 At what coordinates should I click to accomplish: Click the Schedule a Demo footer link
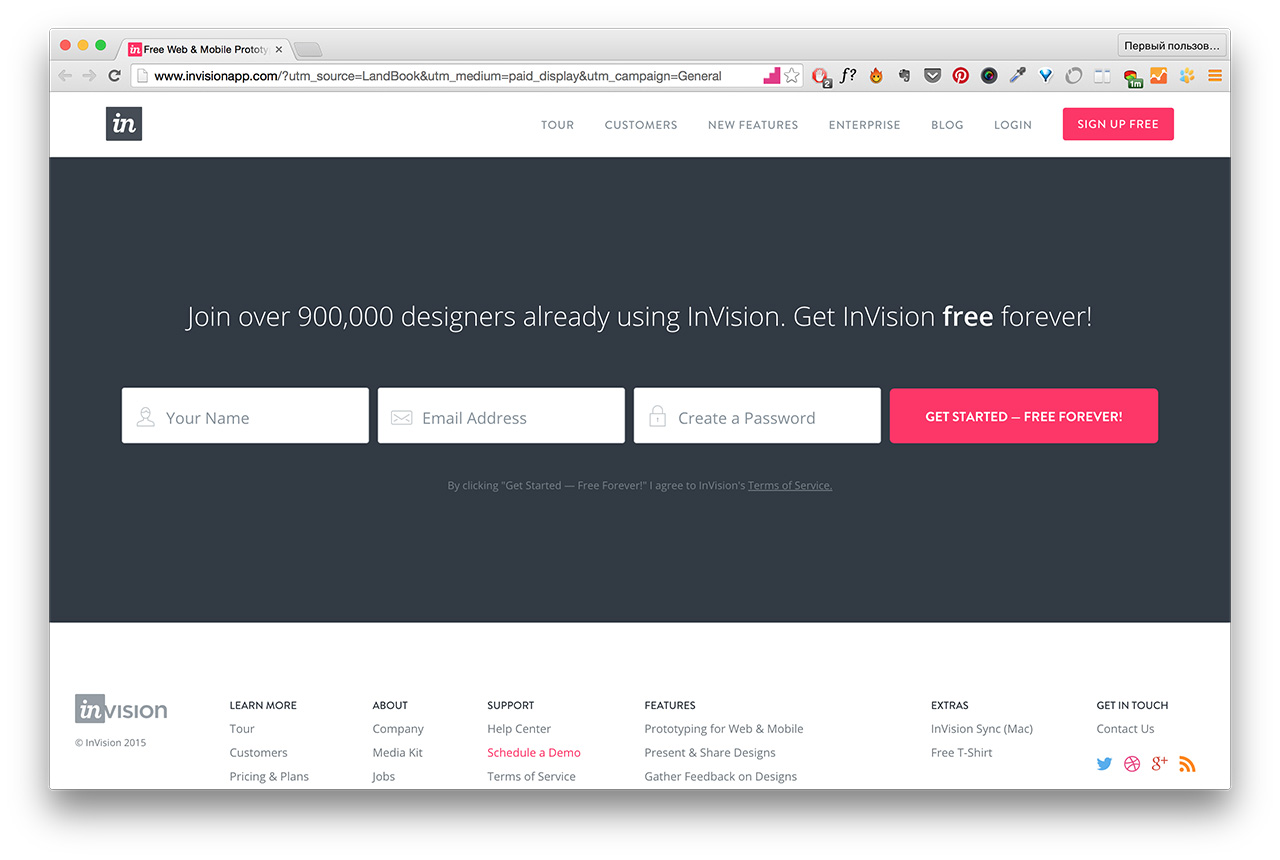click(533, 753)
